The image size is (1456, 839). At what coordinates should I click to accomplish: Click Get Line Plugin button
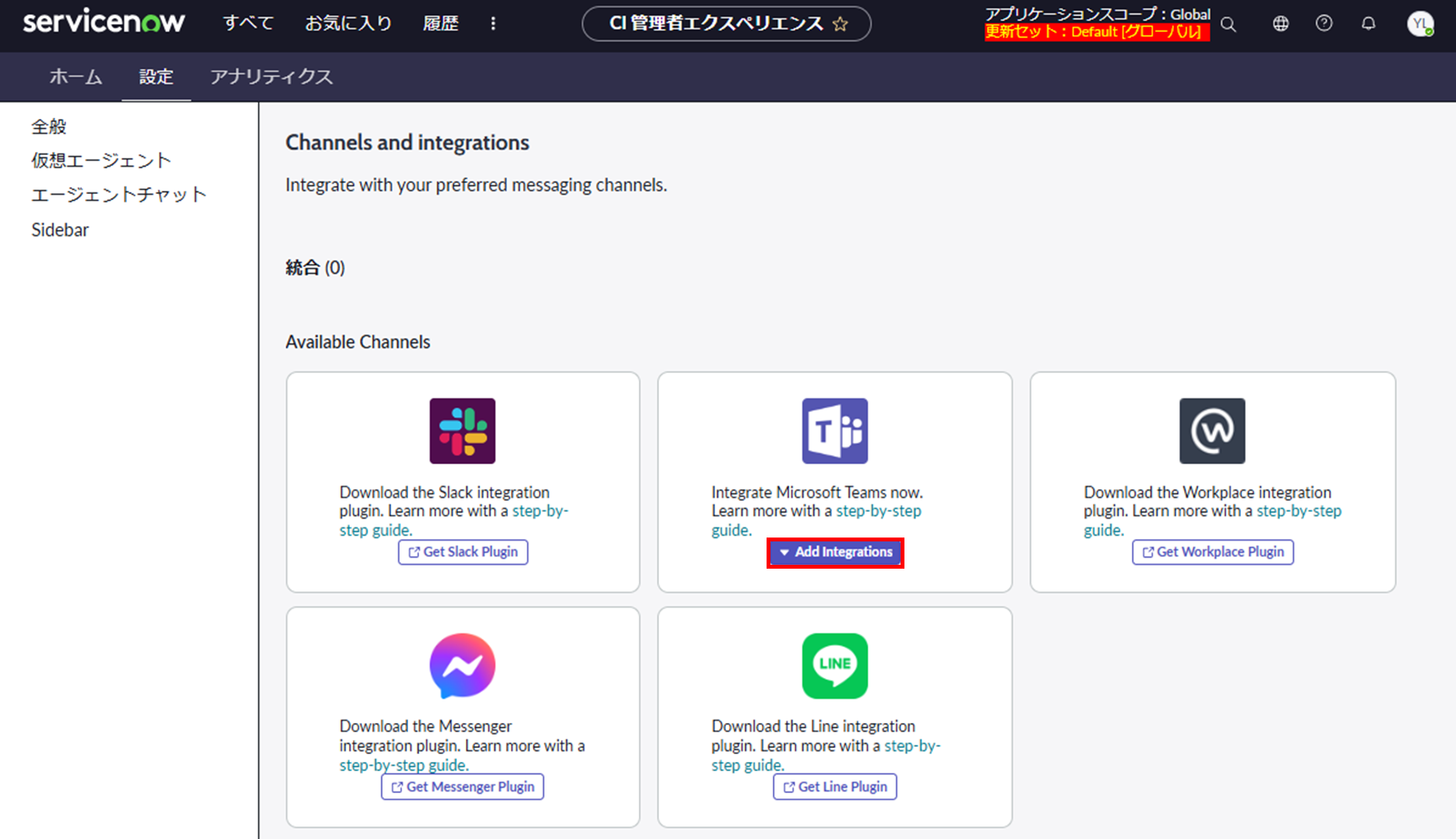click(x=835, y=787)
